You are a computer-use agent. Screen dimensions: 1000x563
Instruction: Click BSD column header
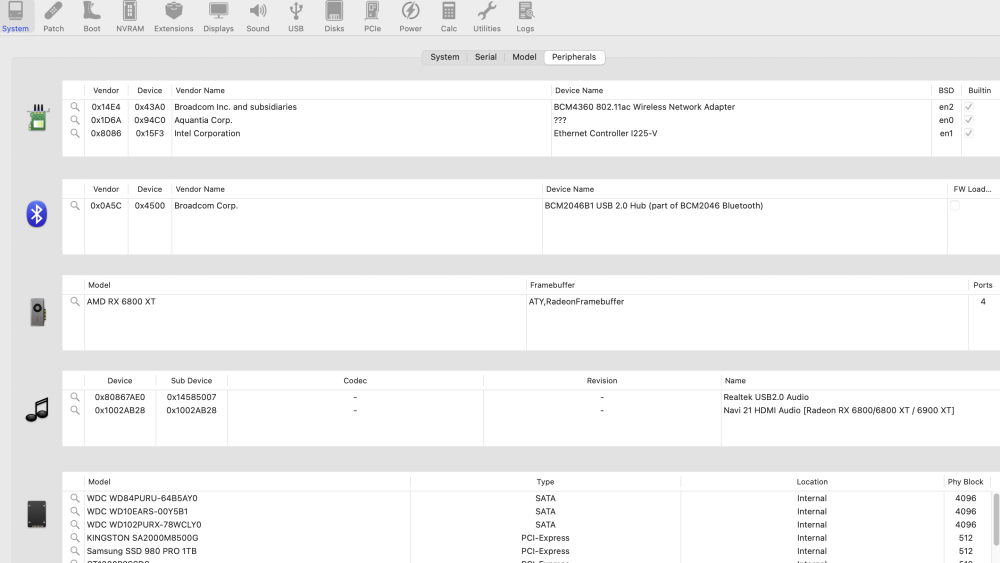[946, 91]
